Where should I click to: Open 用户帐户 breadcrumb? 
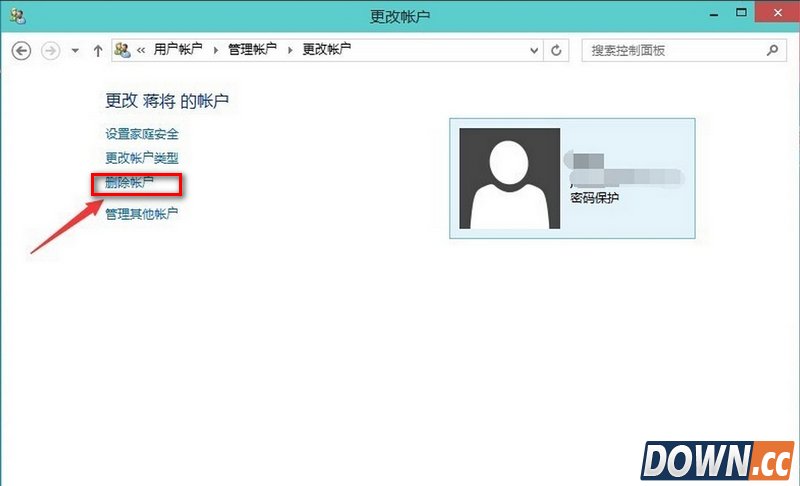[178, 49]
